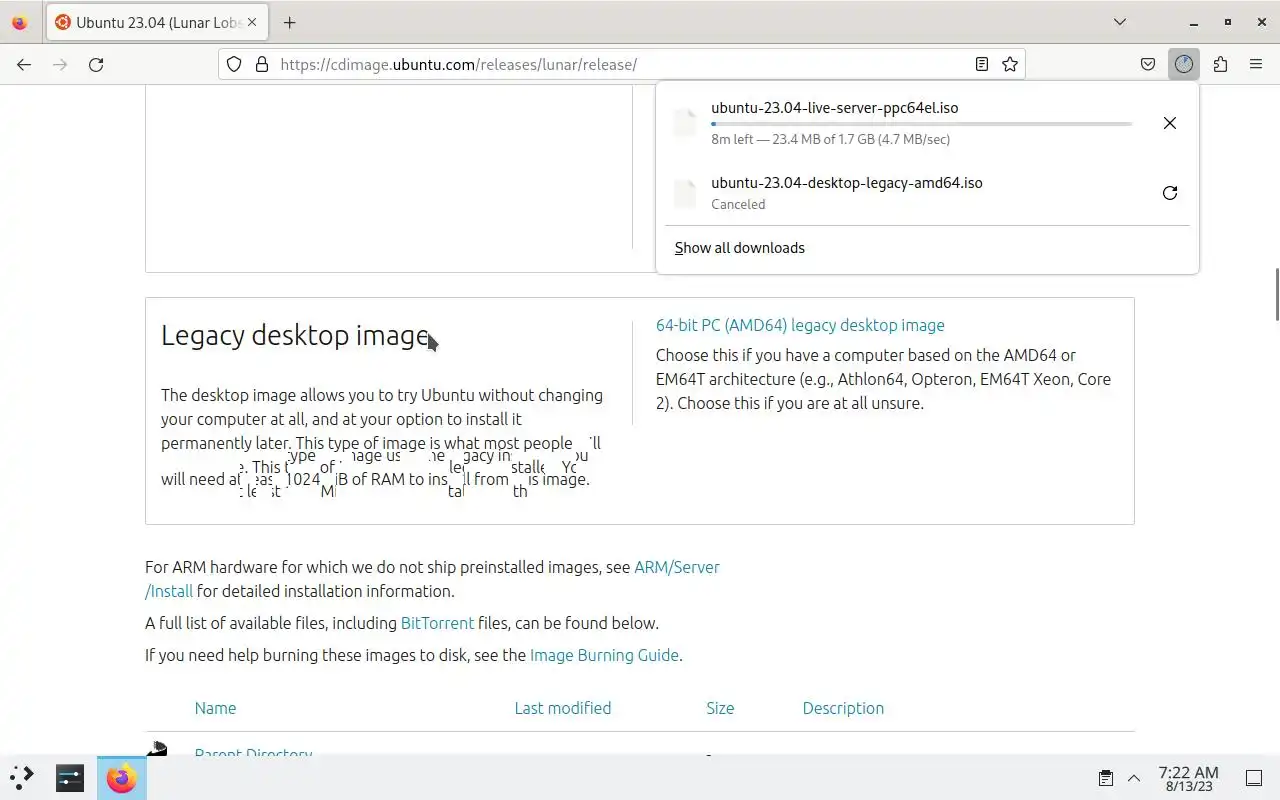Select ubuntu-23.04-desktop-legacy-amd64.iso download entry
1280x800 pixels.
[x=927, y=193]
